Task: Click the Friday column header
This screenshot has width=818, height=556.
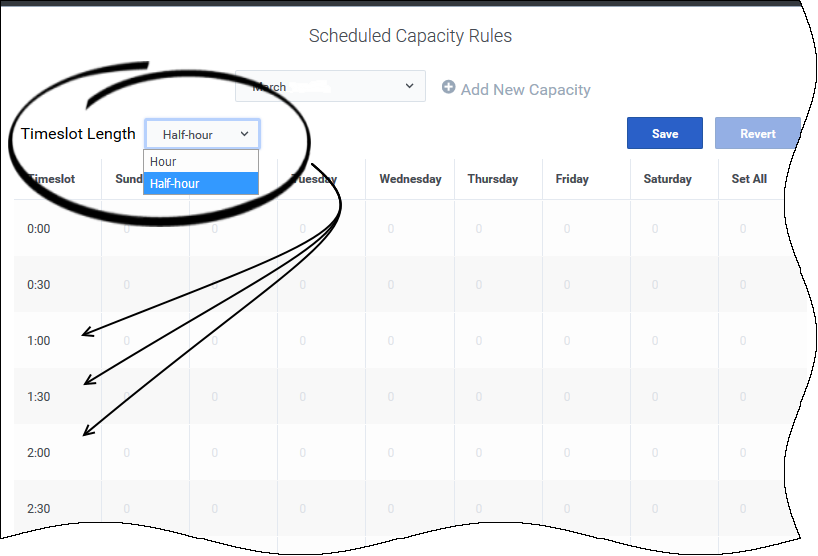Action: pyautogui.click(x=572, y=179)
